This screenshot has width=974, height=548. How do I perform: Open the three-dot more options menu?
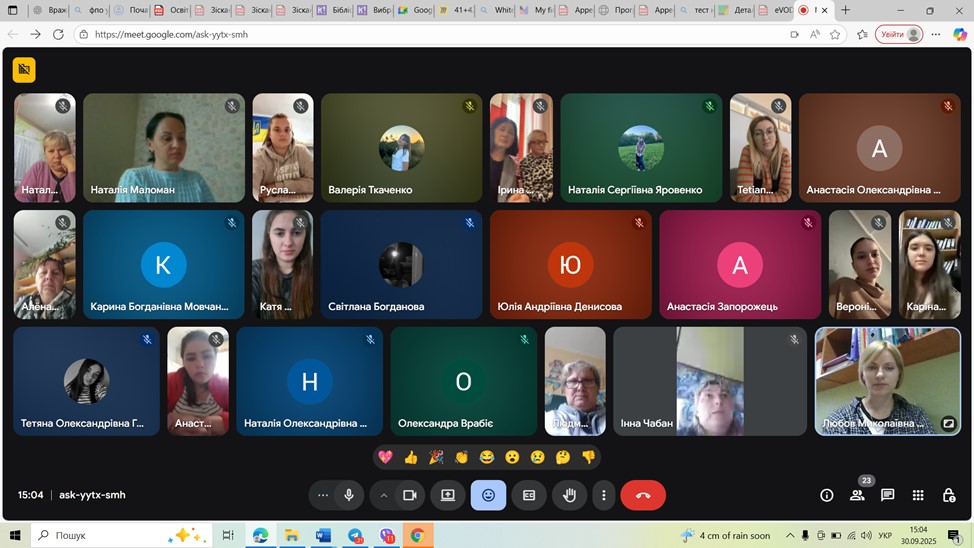point(603,495)
